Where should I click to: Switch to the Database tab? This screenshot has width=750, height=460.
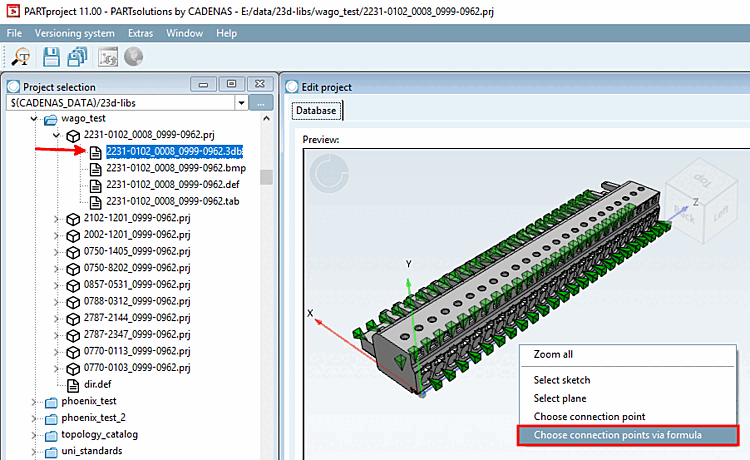tap(316, 110)
